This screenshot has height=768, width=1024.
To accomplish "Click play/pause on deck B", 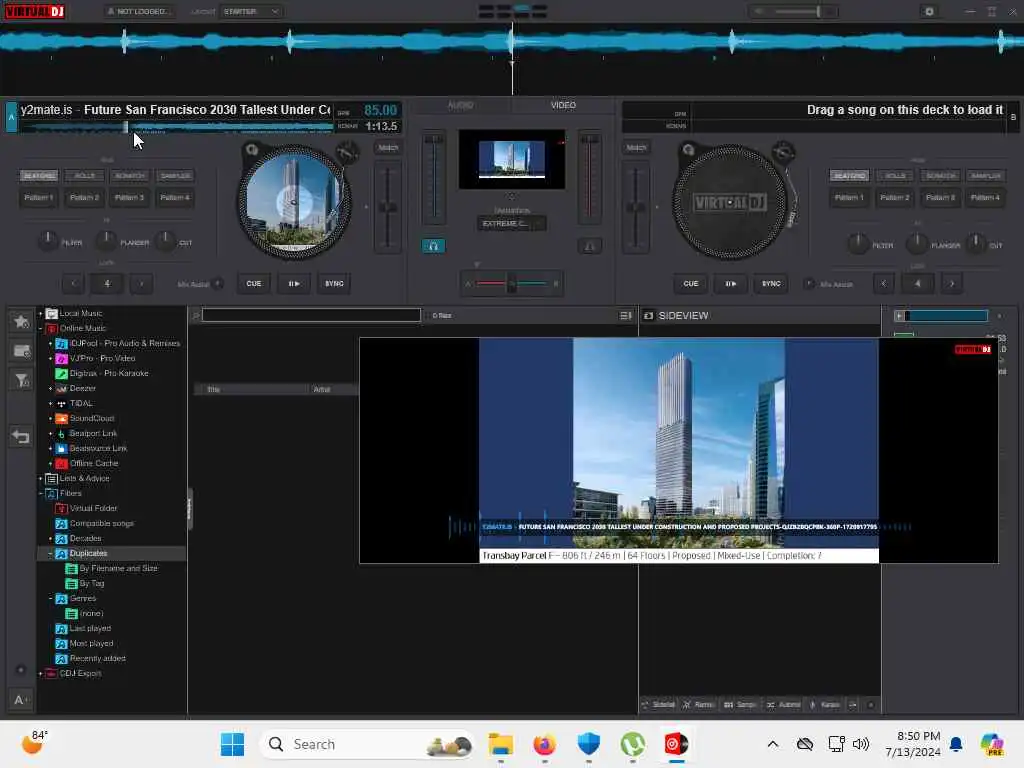I will coord(731,283).
